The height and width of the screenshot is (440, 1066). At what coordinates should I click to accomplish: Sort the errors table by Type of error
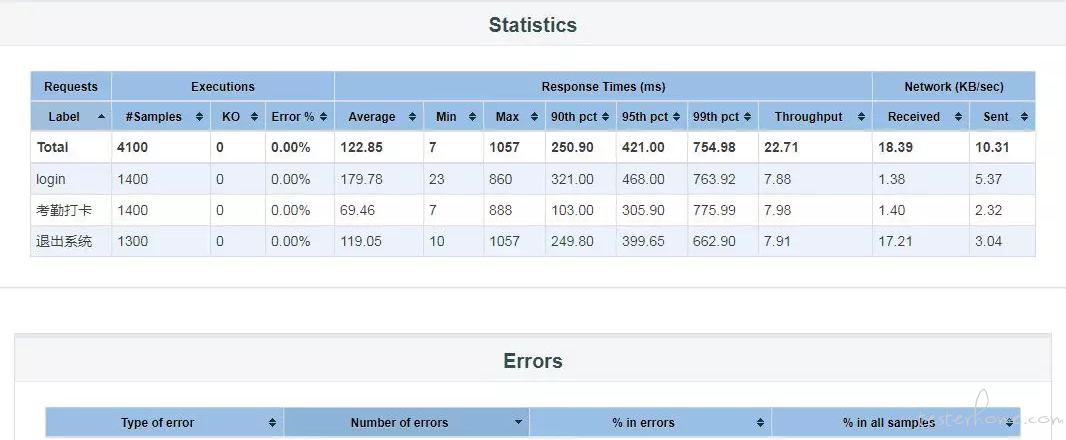pyautogui.click(x=165, y=422)
